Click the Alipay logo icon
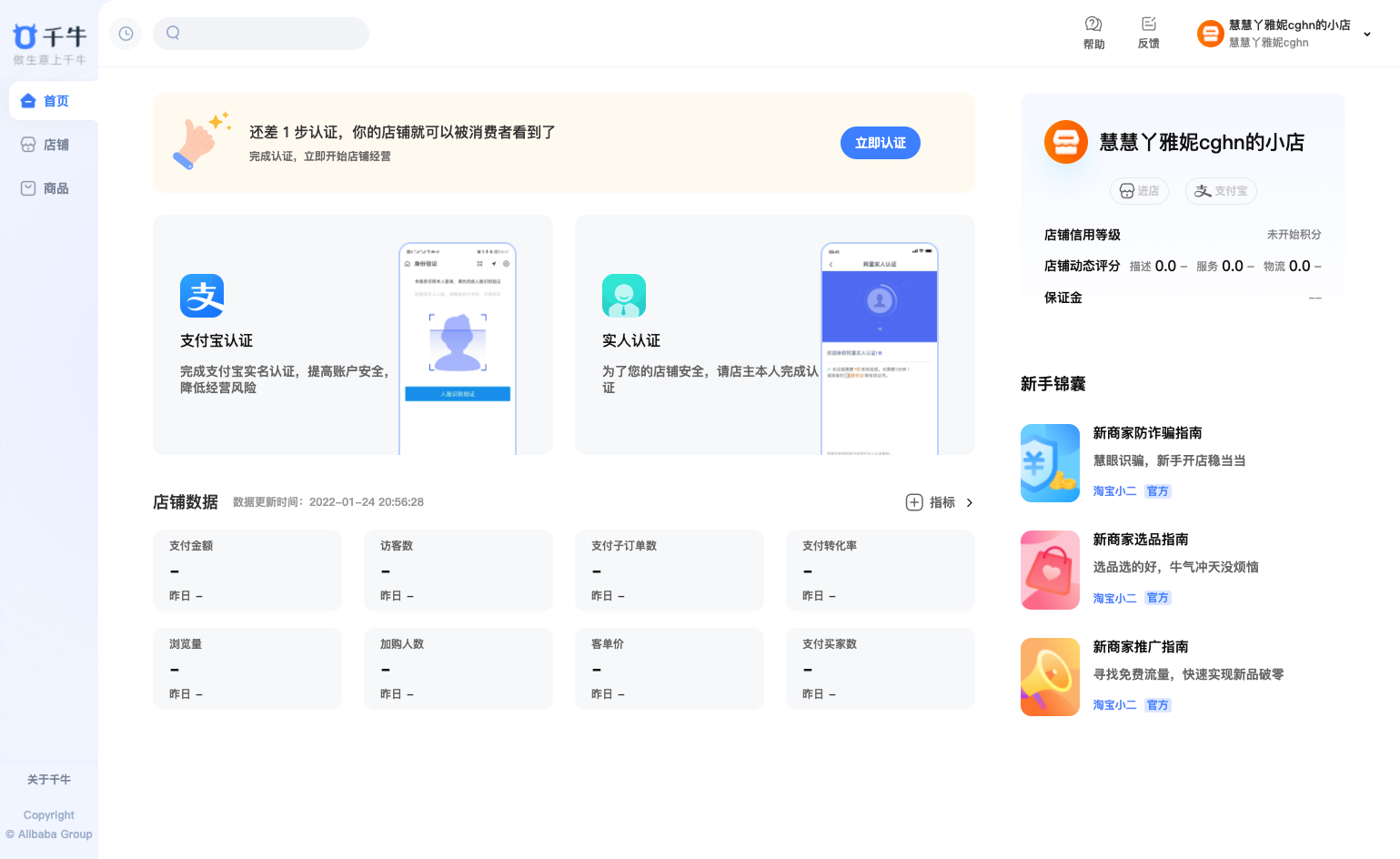The width and height of the screenshot is (1400, 859). point(202,296)
